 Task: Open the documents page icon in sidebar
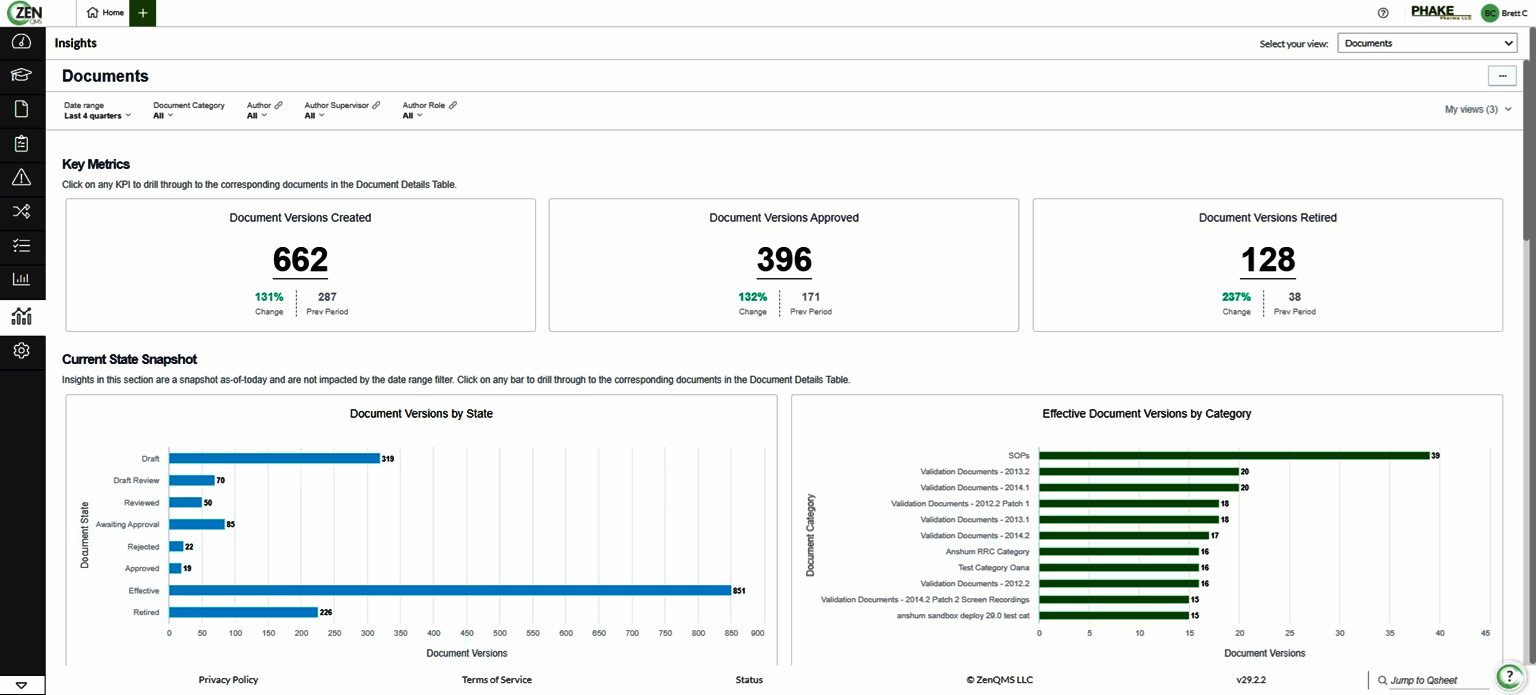(x=22, y=109)
